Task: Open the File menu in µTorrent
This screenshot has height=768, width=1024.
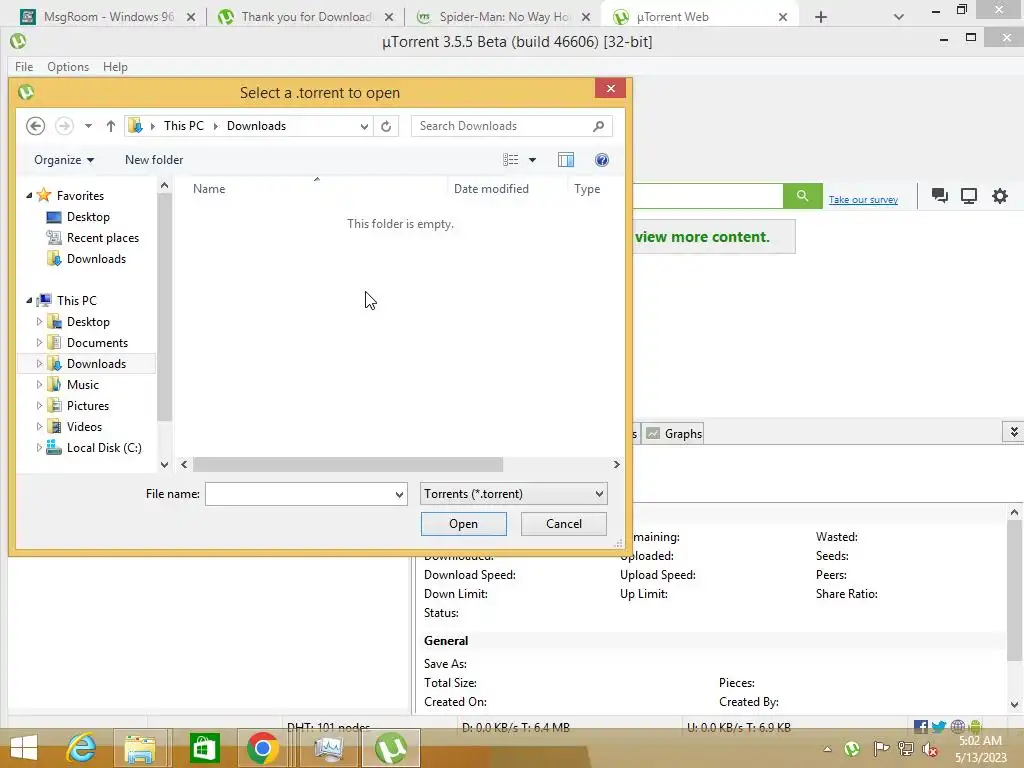Action: (24, 67)
